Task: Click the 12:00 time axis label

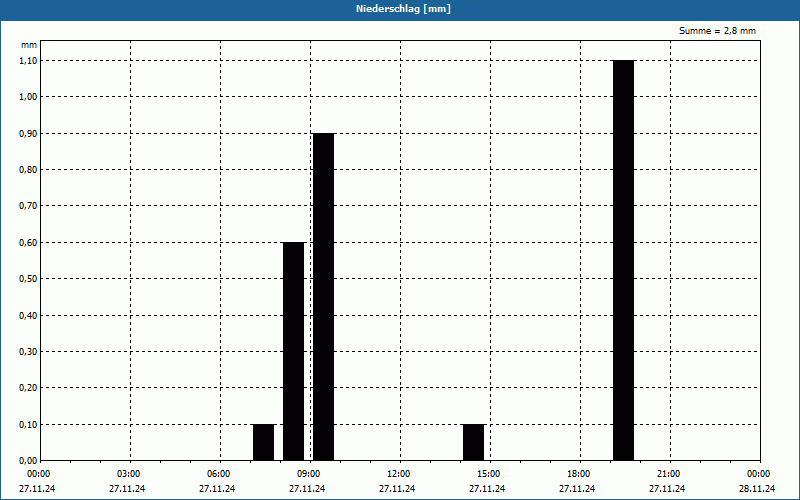Action: [398, 474]
